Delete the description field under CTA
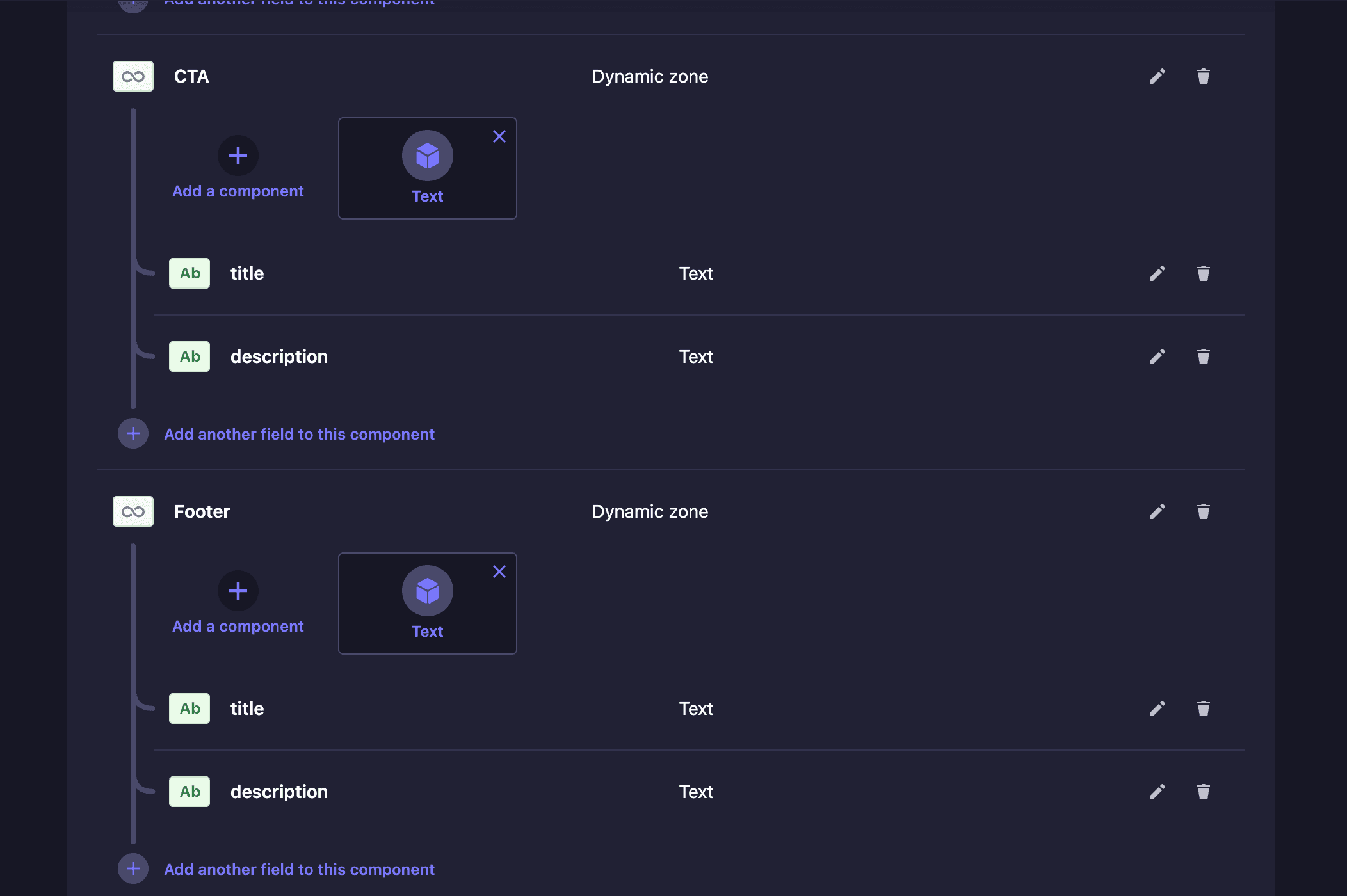 tap(1203, 357)
